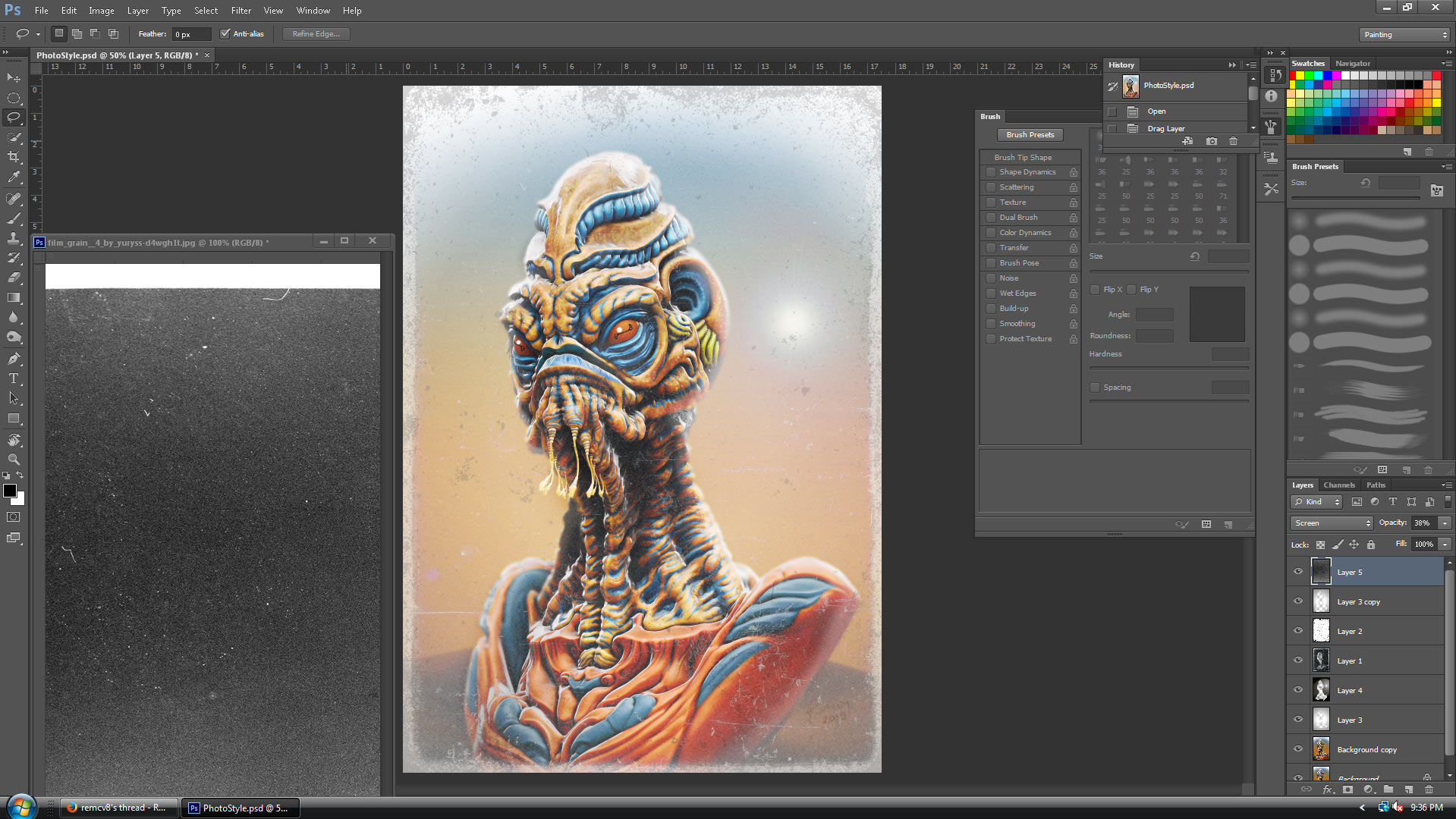The width and height of the screenshot is (1456, 819).
Task: Select the Spot Healing Brush tool
Action: 14,199
